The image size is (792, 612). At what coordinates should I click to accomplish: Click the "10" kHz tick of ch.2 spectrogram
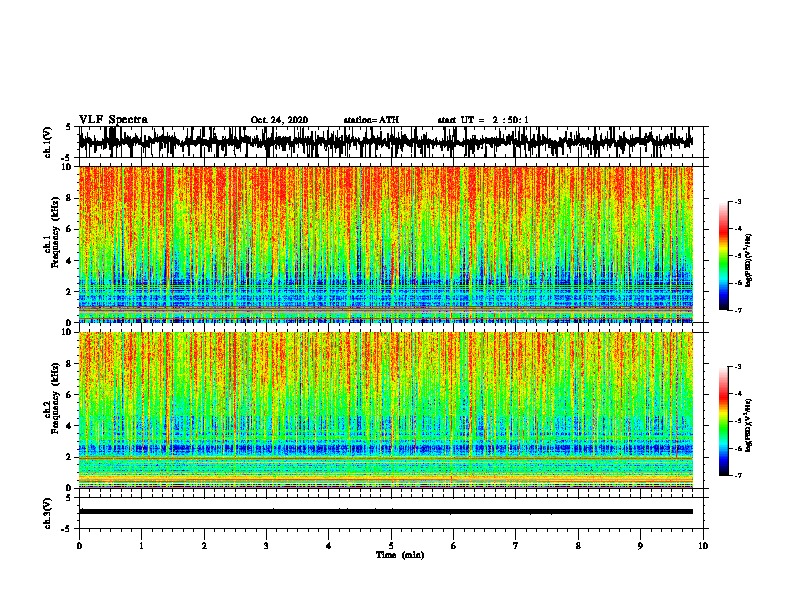click(x=69, y=332)
